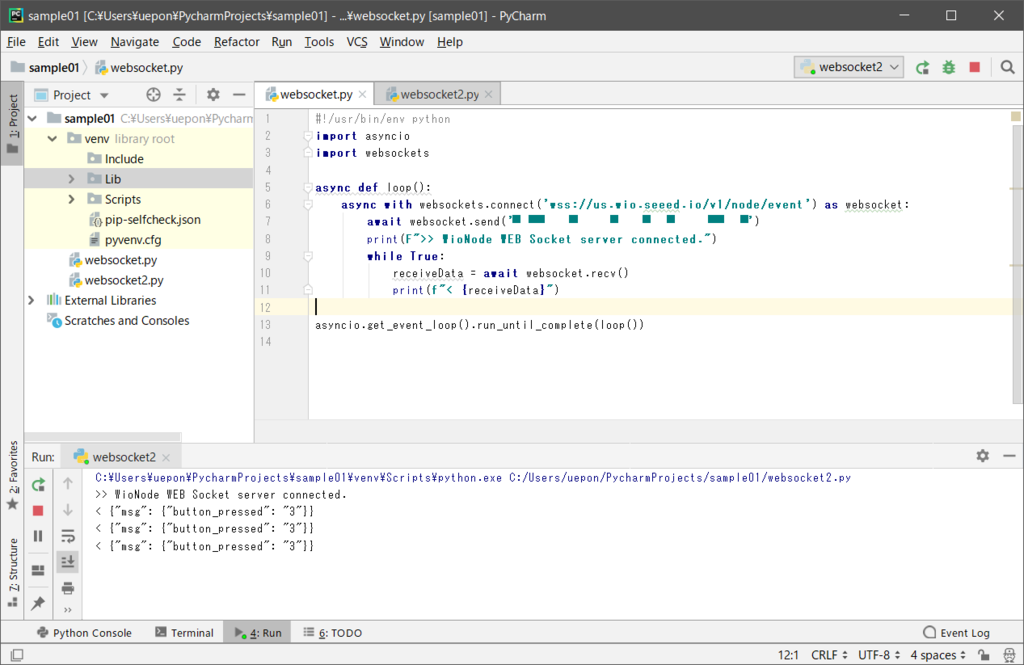1024x665 pixels.
Task: Open the Terminal tool window
Action: 184,633
